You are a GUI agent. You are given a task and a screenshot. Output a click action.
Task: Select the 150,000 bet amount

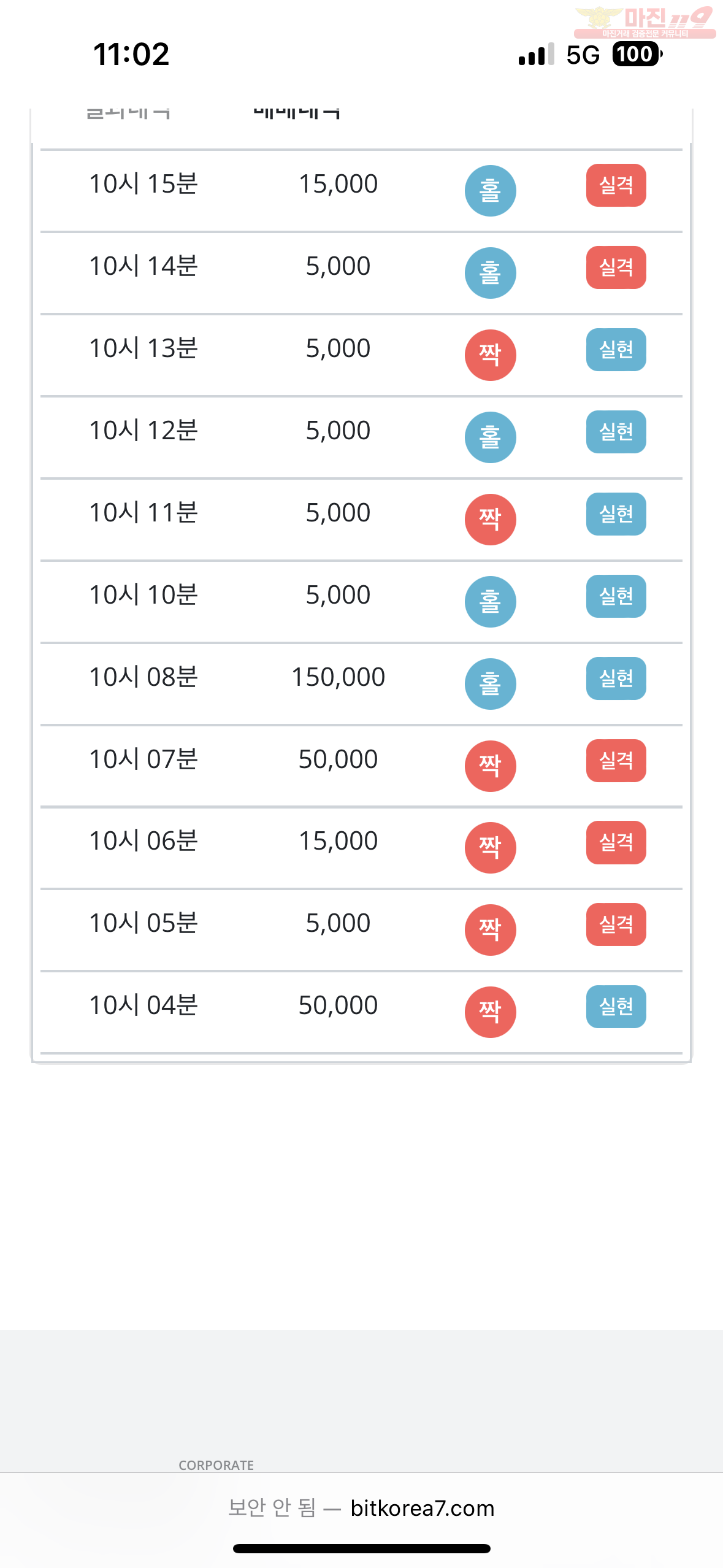(338, 677)
